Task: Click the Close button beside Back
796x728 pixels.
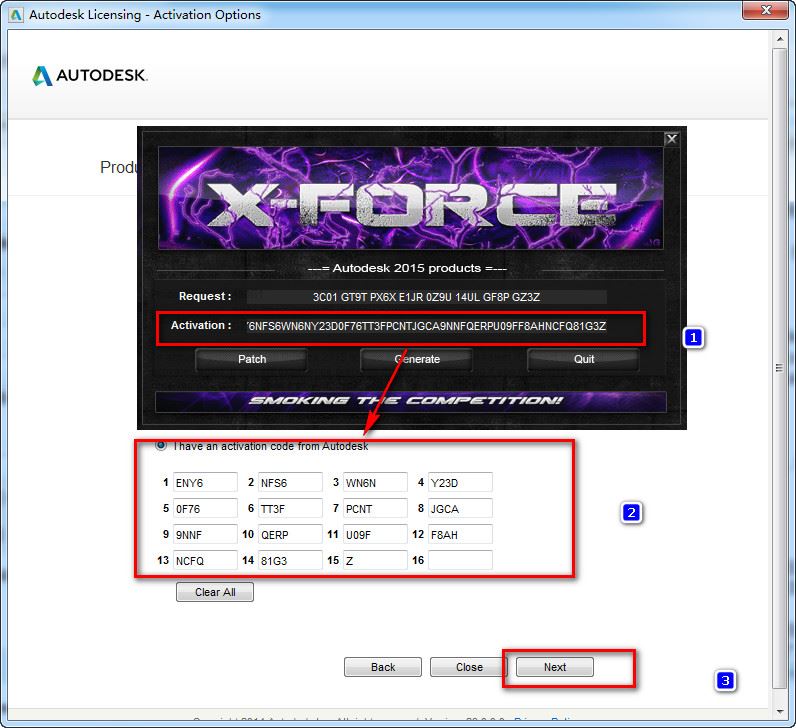Action: [469, 667]
